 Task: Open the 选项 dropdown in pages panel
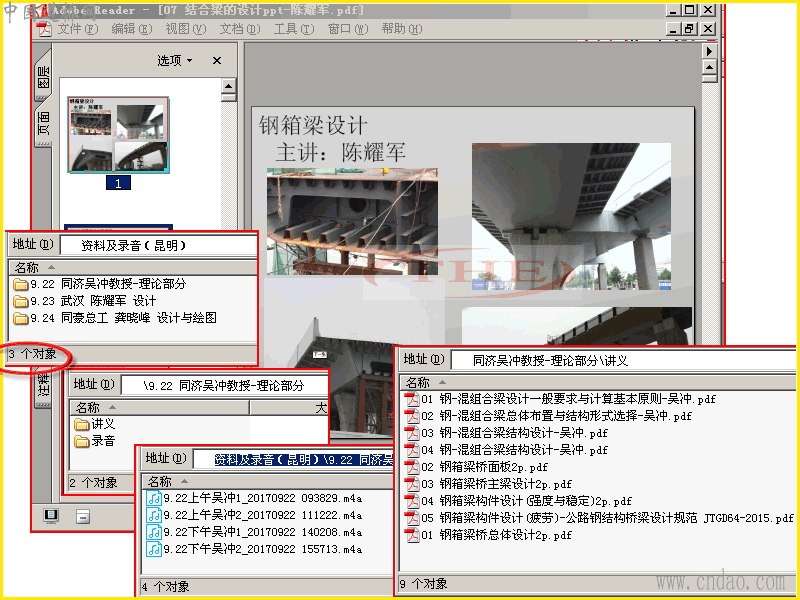174,60
